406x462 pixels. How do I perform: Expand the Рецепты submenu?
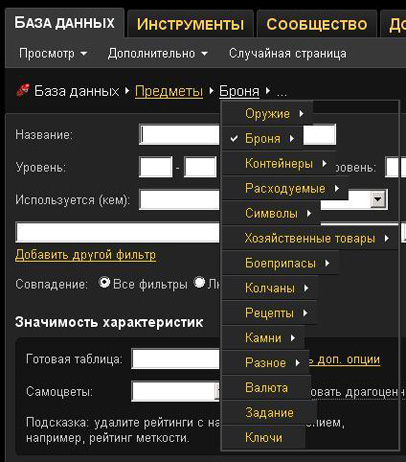coord(269,313)
